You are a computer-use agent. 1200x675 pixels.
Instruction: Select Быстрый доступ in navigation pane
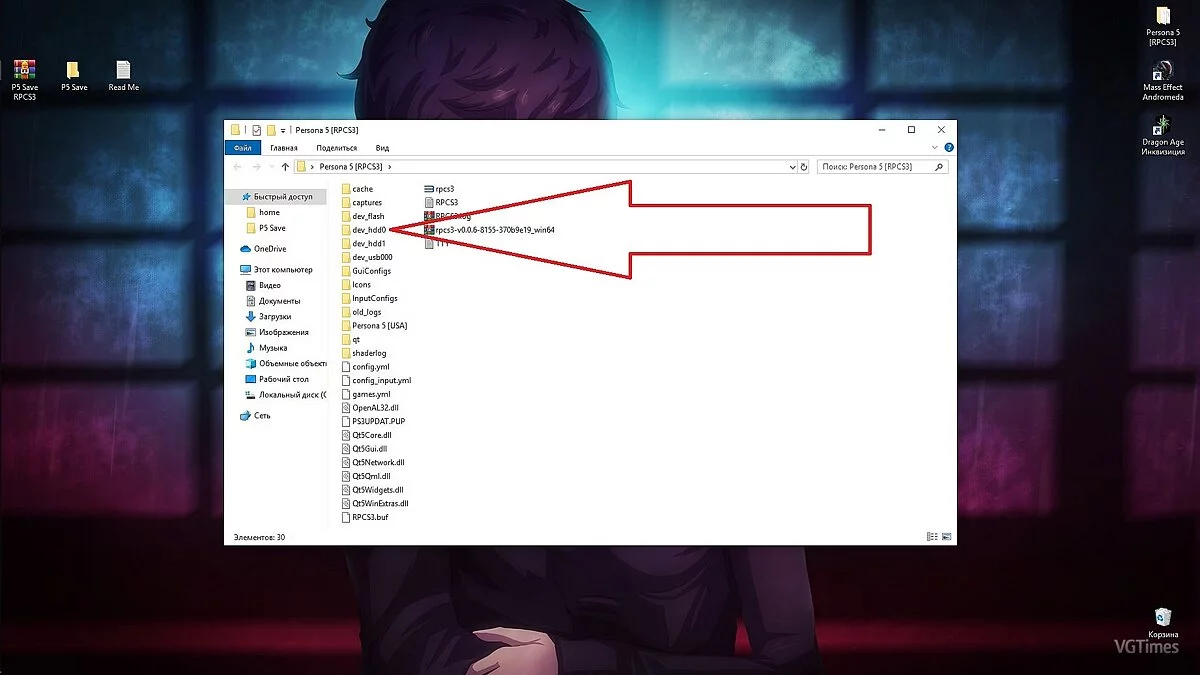click(276, 197)
